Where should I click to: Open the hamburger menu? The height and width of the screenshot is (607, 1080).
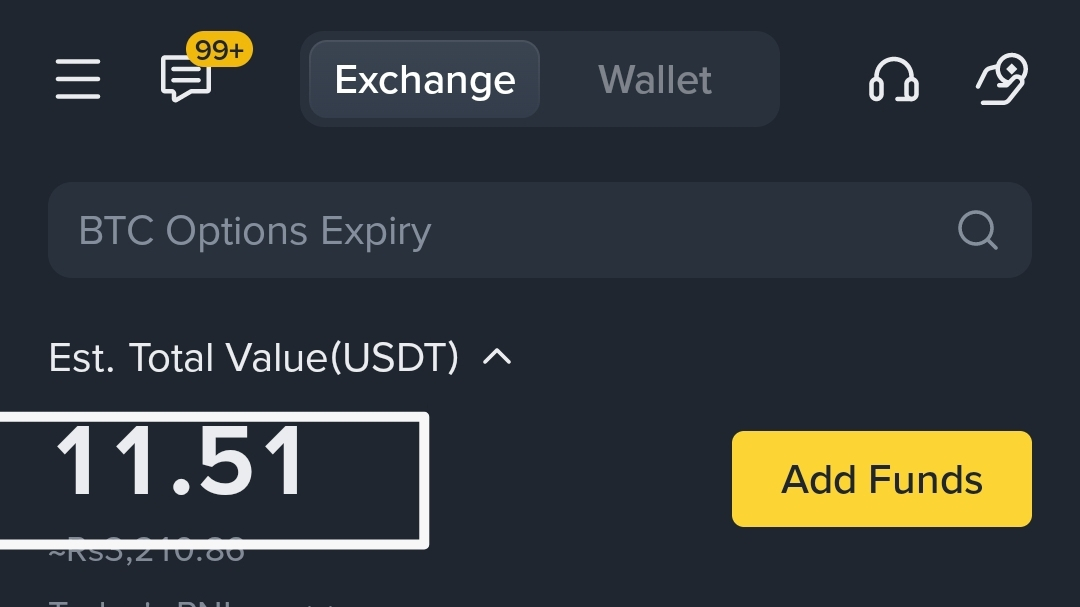(78, 79)
